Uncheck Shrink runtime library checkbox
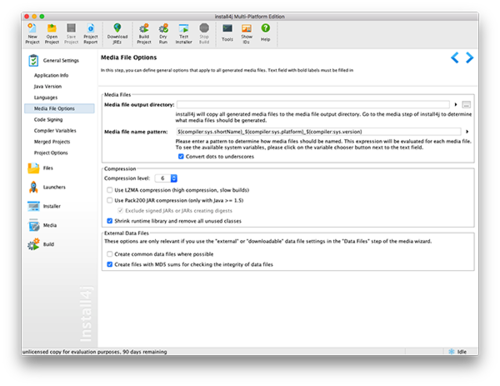 click(x=109, y=221)
